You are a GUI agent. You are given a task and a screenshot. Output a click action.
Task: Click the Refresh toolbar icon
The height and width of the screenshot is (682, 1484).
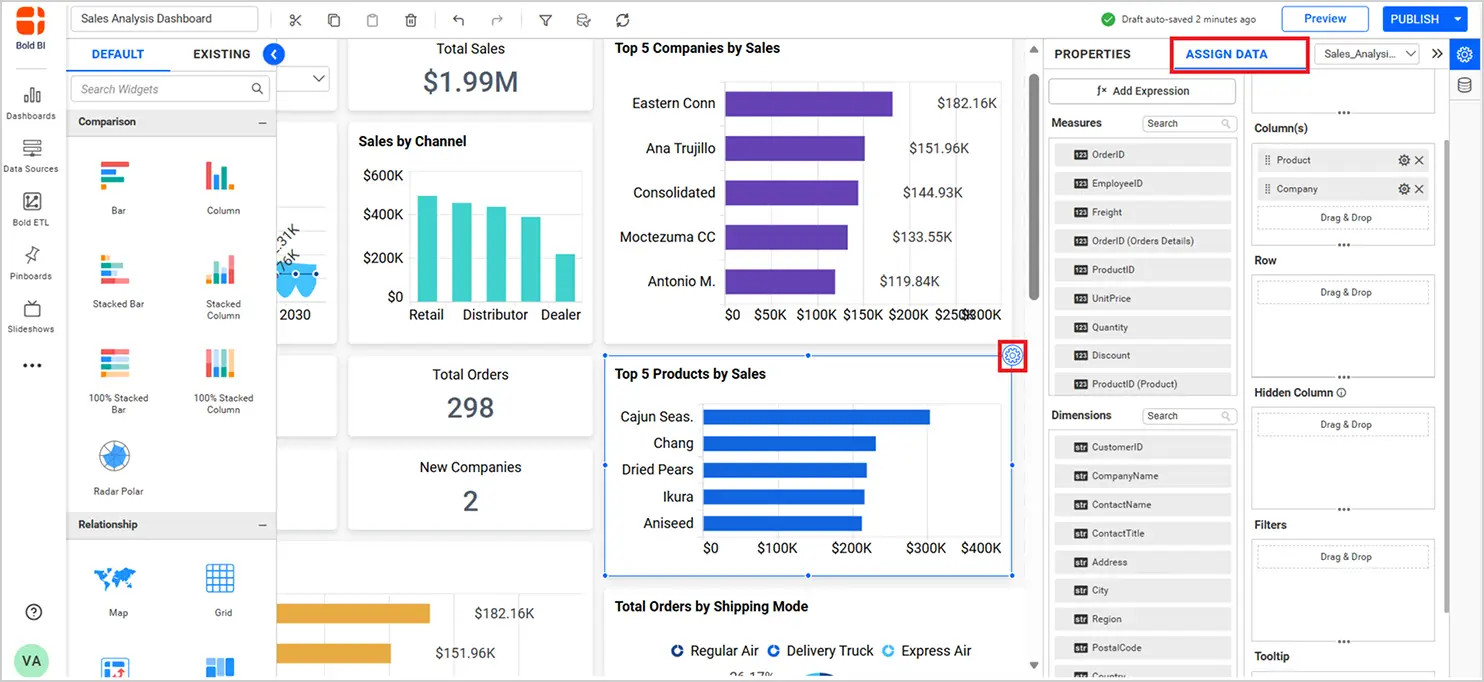tap(622, 20)
